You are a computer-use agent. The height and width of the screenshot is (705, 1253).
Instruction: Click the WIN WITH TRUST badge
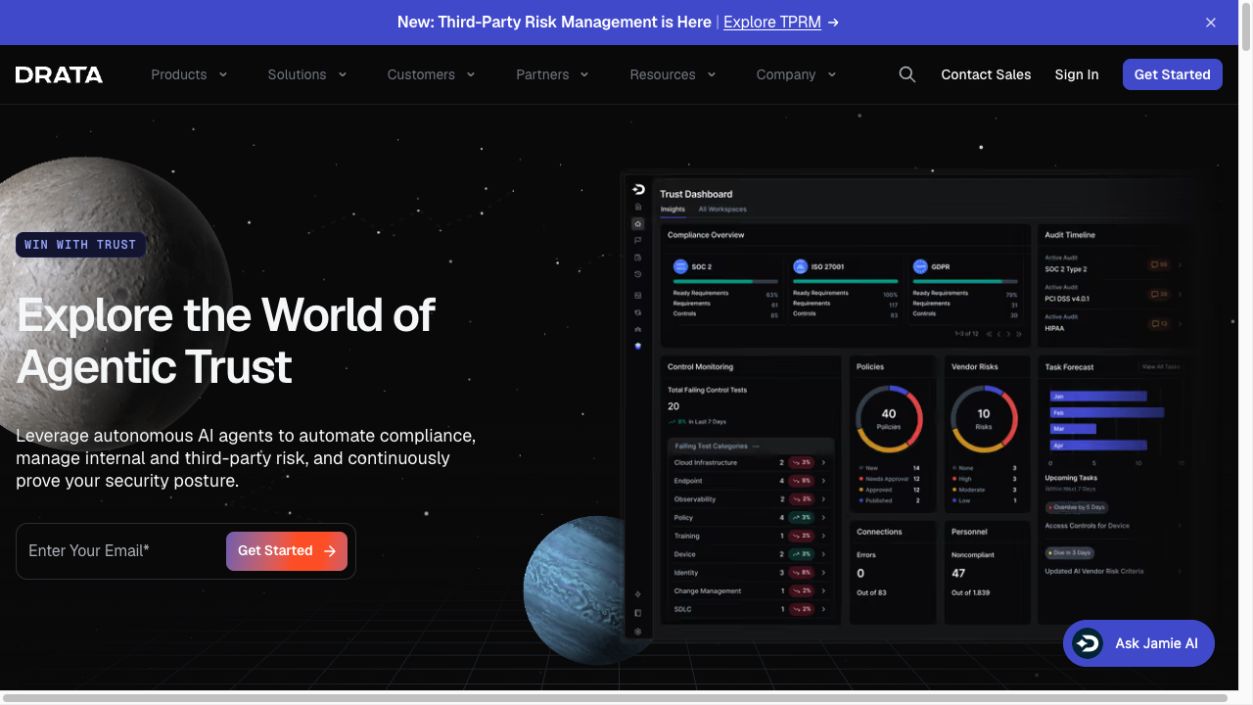tap(81, 245)
